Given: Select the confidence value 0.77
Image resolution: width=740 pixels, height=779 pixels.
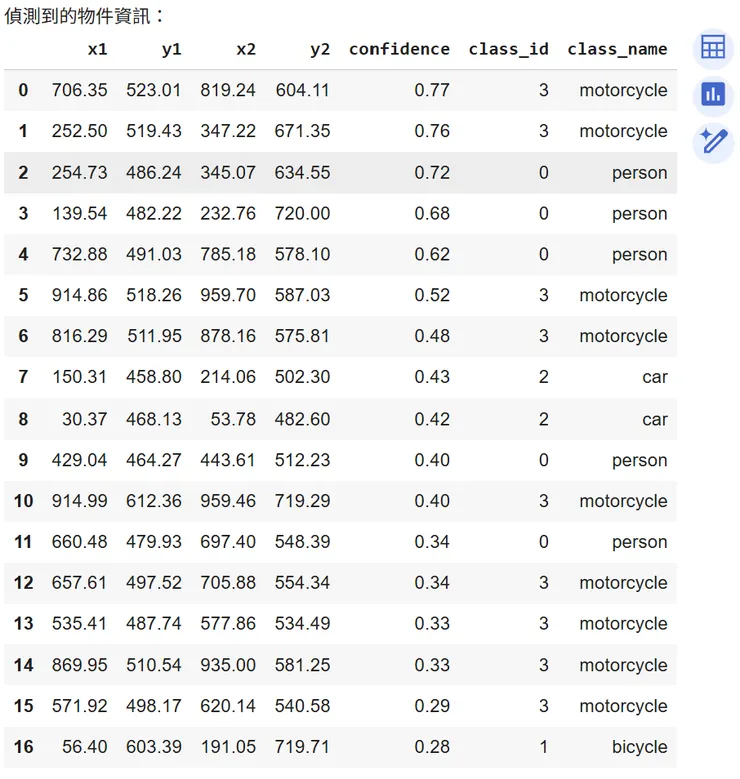Looking at the screenshot, I should (432, 90).
